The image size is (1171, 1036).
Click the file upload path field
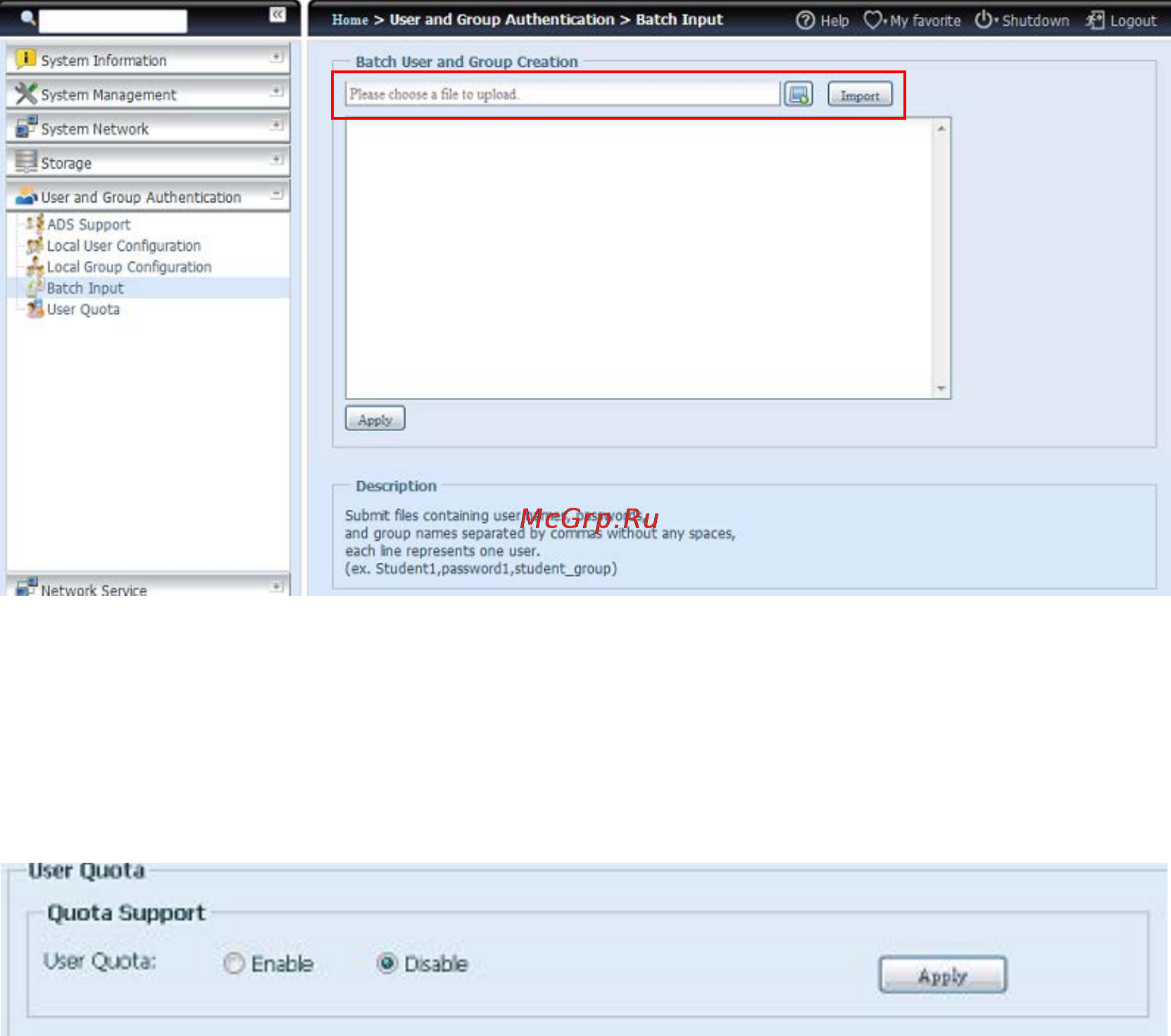click(x=563, y=94)
